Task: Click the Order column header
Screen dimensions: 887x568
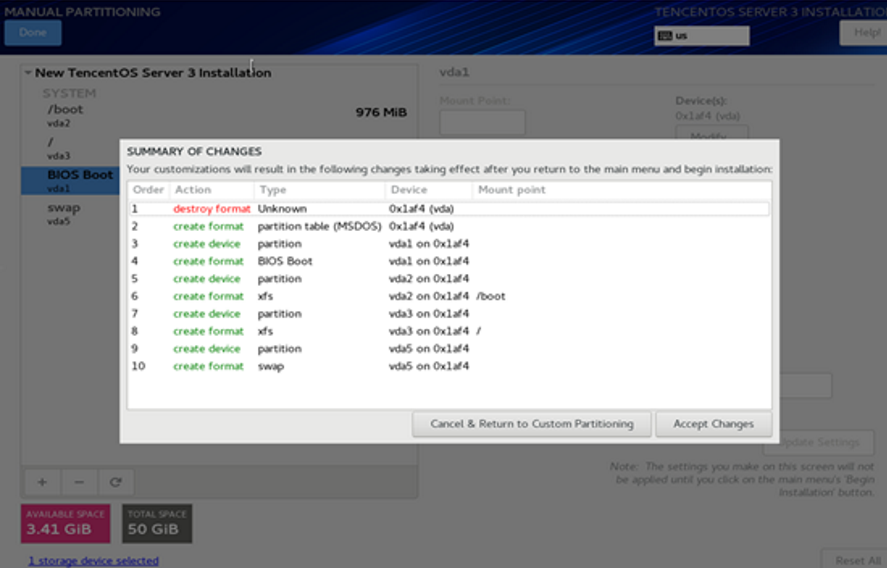Action: [x=149, y=190]
